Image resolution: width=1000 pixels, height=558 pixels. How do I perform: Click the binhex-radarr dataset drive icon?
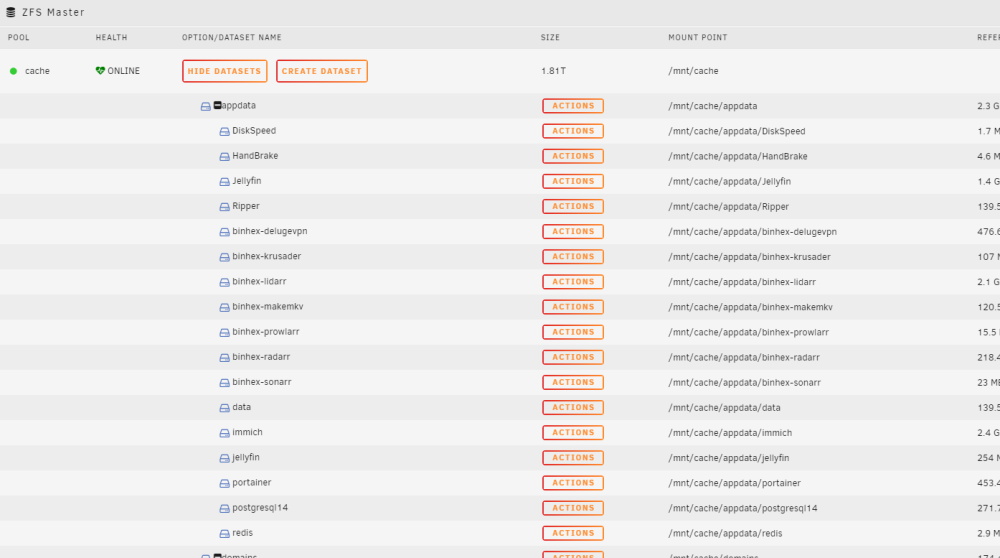click(224, 358)
